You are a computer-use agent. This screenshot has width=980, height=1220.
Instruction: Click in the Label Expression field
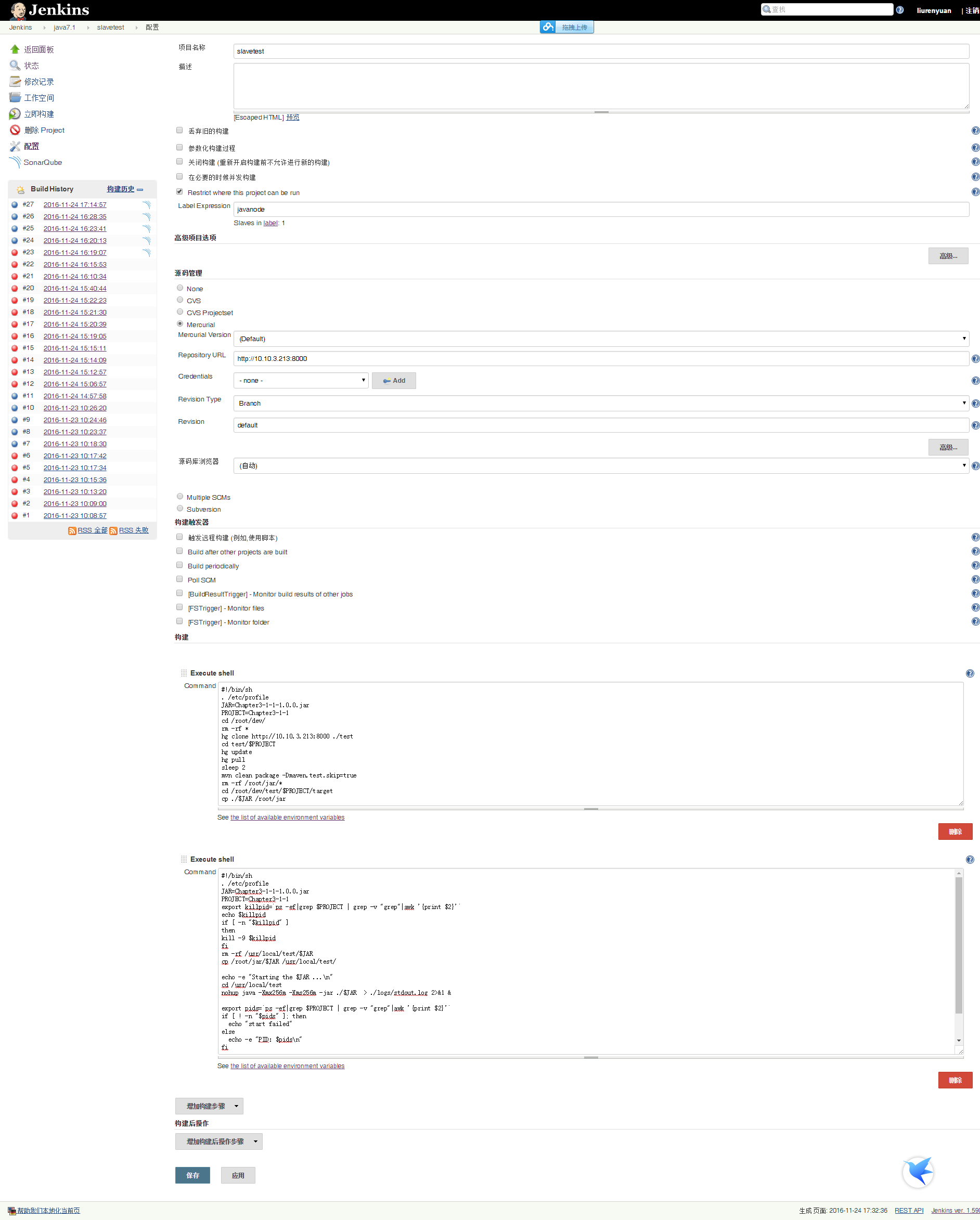click(x=601, y=210)
